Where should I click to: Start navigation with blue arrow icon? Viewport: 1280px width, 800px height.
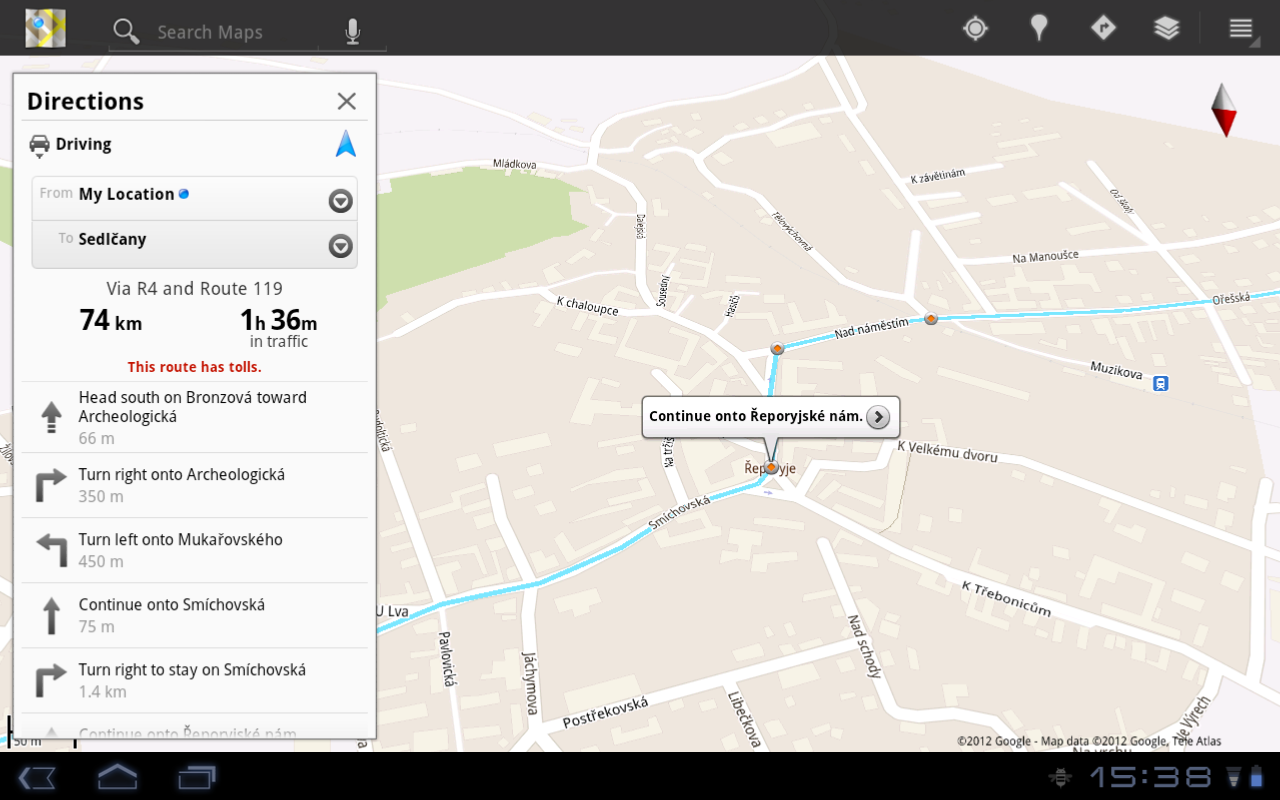[x=346, y=144]
